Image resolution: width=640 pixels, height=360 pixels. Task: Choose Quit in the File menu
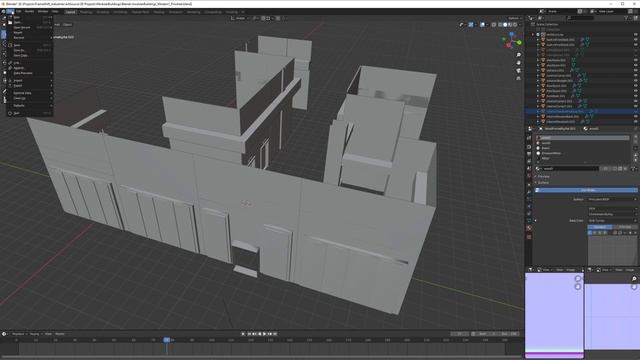click(x=30, y=113)
